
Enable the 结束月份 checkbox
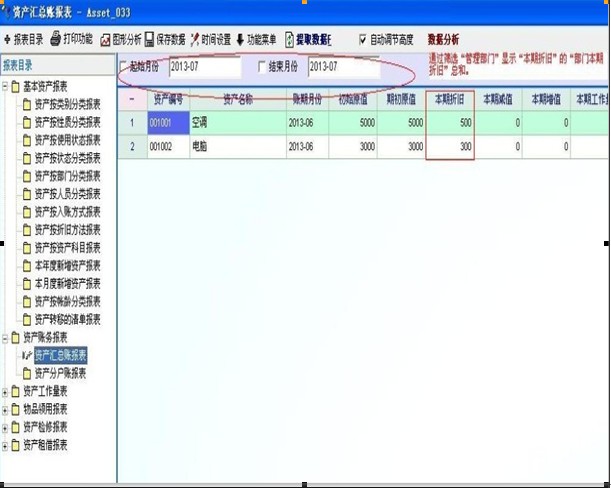(x=263, y=67)
